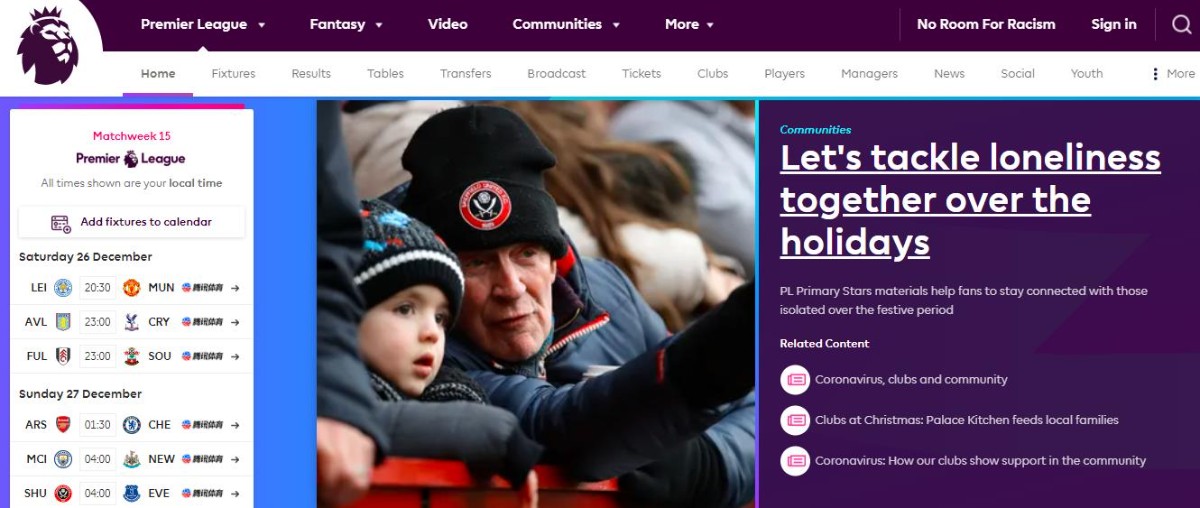The image size is (1200, 508).
Task: Click the Manchester United club badge
Action: [x=131, y=288]
